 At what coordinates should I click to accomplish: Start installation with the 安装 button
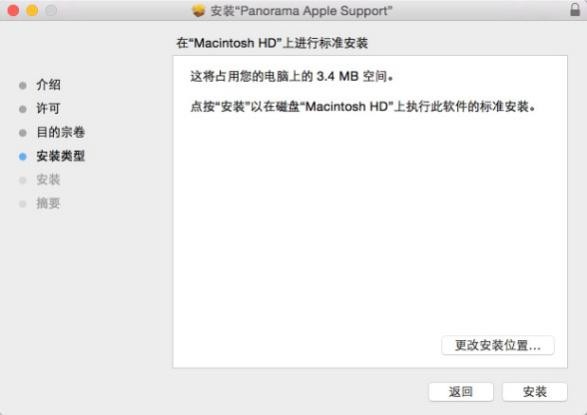(x=535, y=392)
